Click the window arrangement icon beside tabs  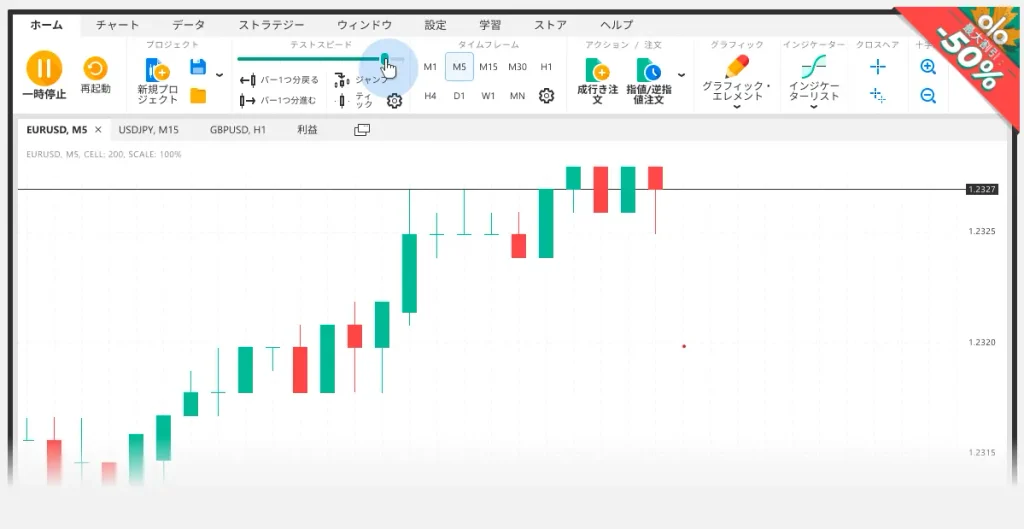coord(362,130)
